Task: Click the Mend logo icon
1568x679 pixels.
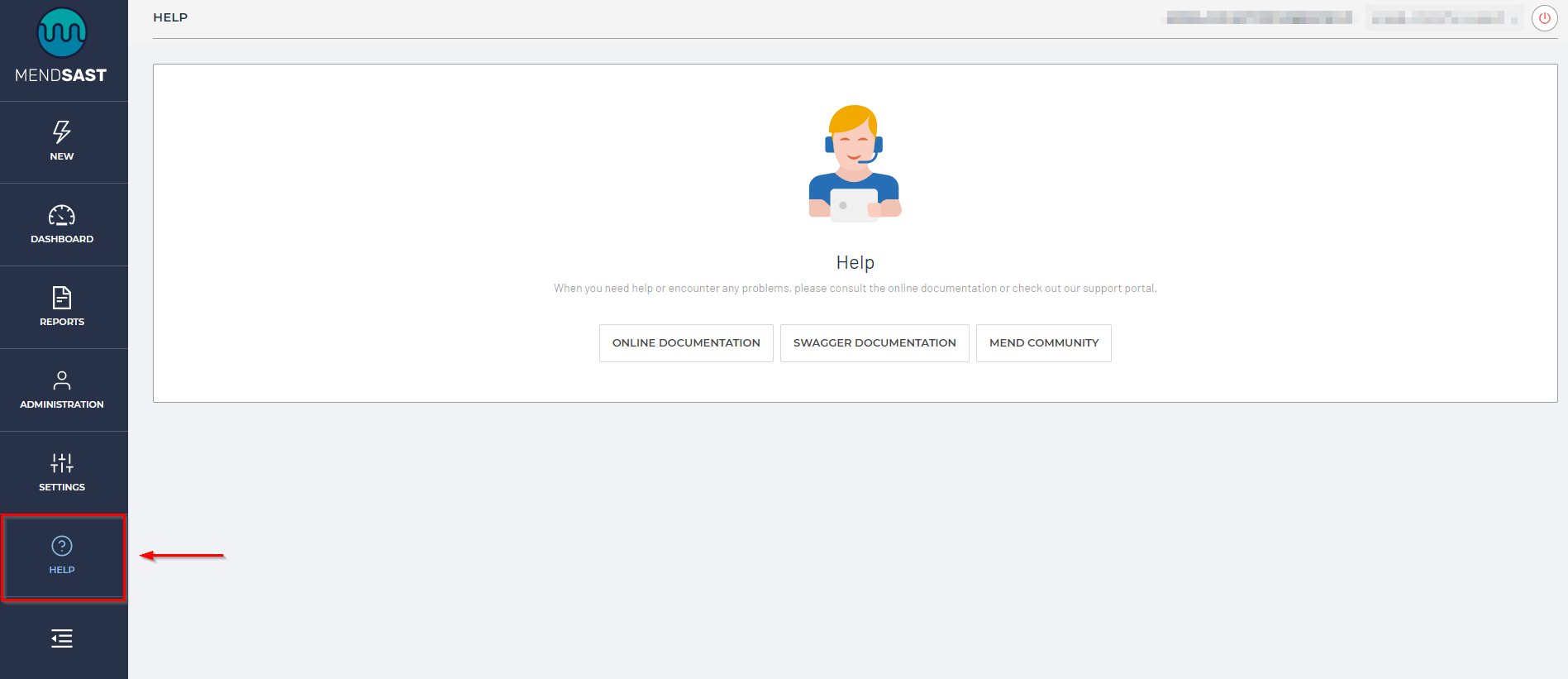Action: point(62,33)
